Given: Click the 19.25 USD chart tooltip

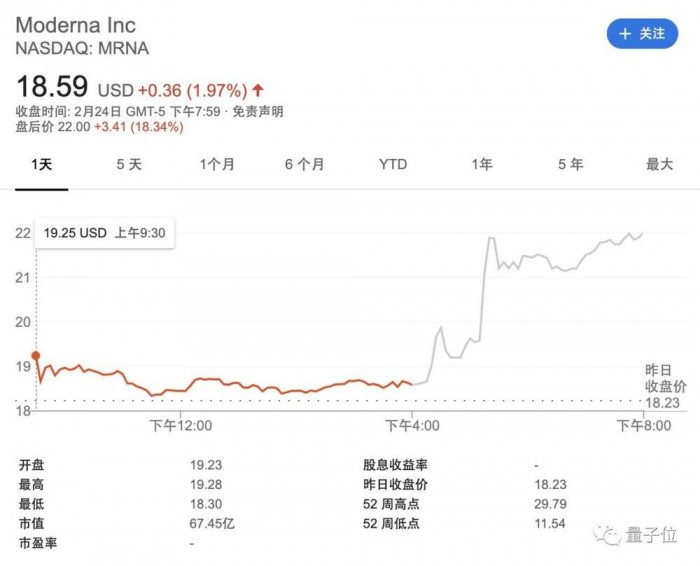Looking at the screenshot, I should (104, 233).
